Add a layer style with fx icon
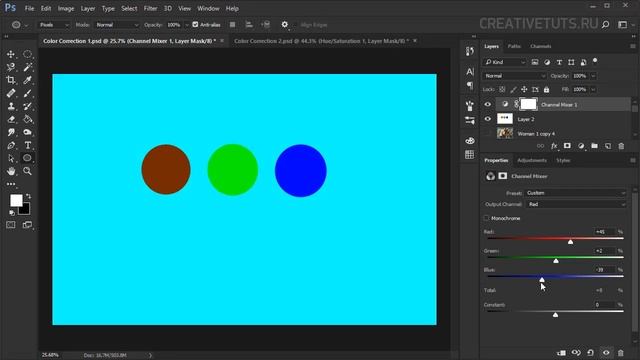The height and width of the screenshot is (360, 640). tap(554, 146)
